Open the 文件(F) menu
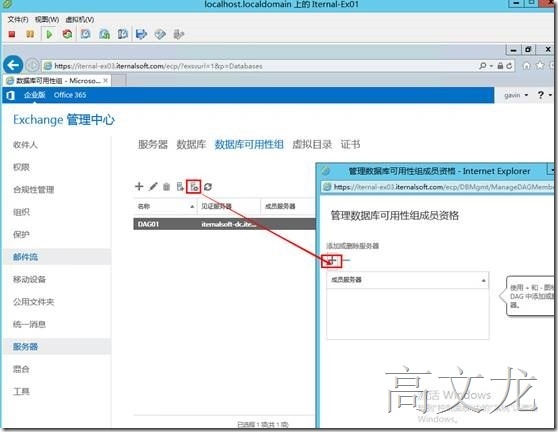 click(18, 19)
